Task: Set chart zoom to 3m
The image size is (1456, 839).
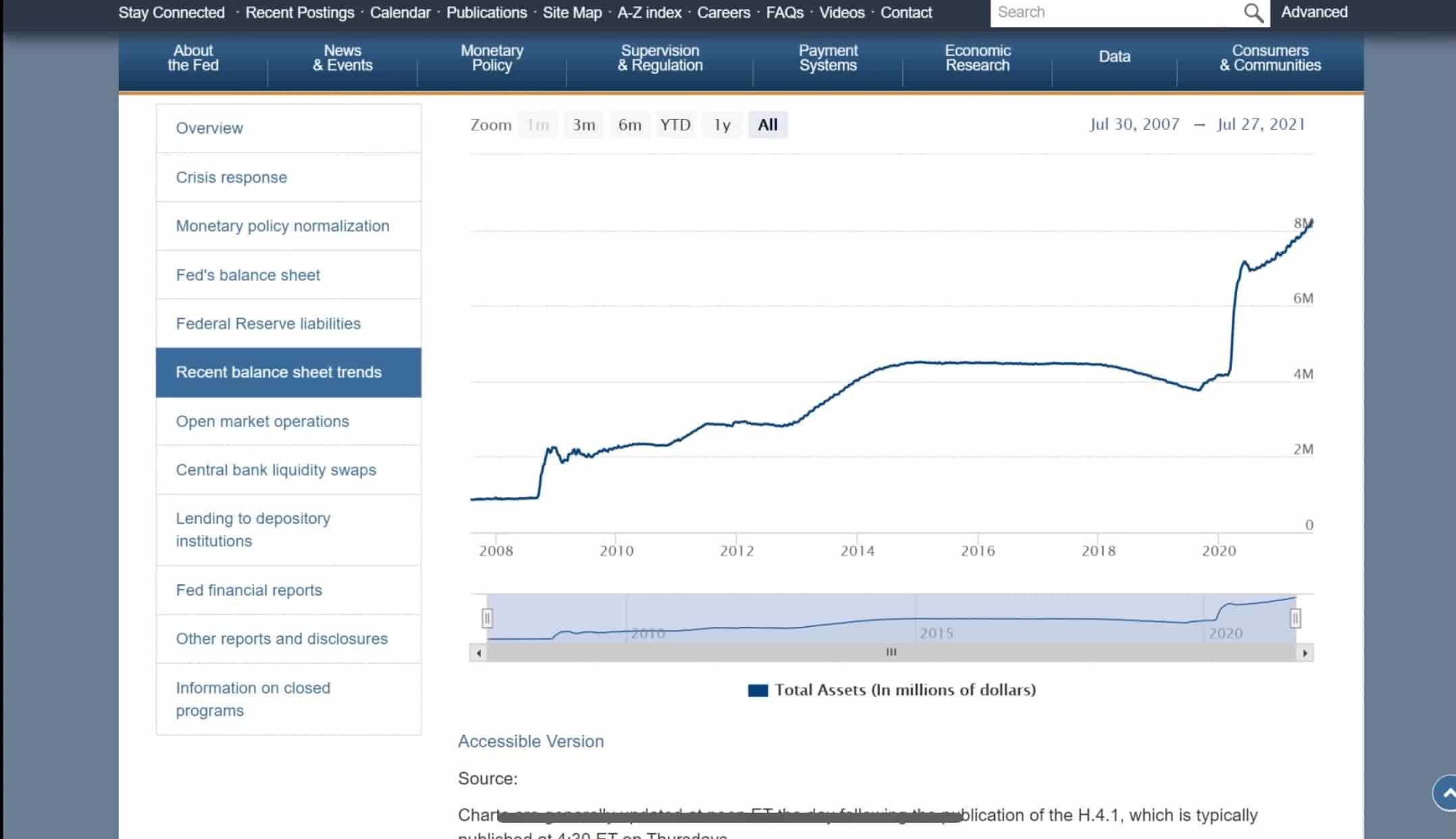Action: pyautogui.click(x=583, y=125)
